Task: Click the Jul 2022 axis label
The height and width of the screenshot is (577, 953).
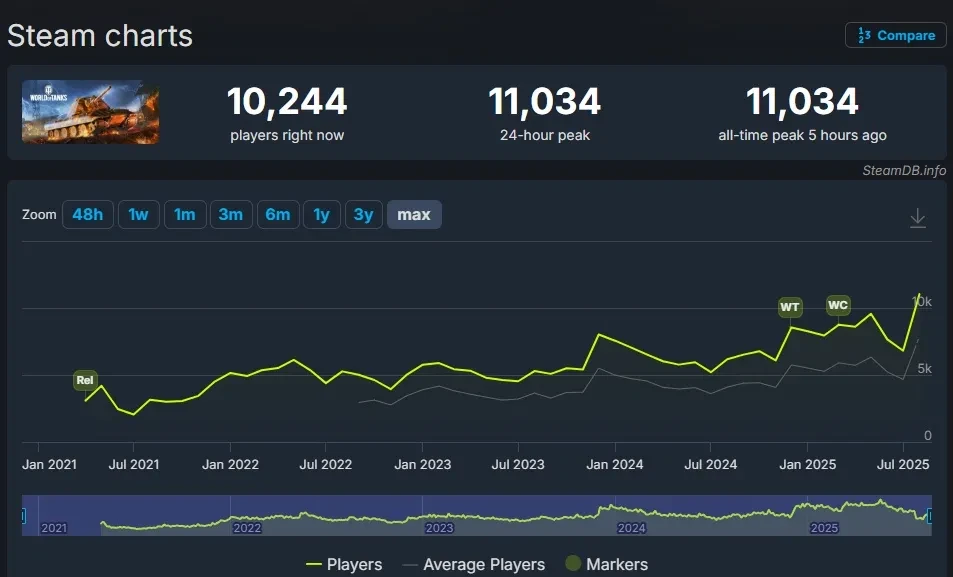Action: (326, 465)
